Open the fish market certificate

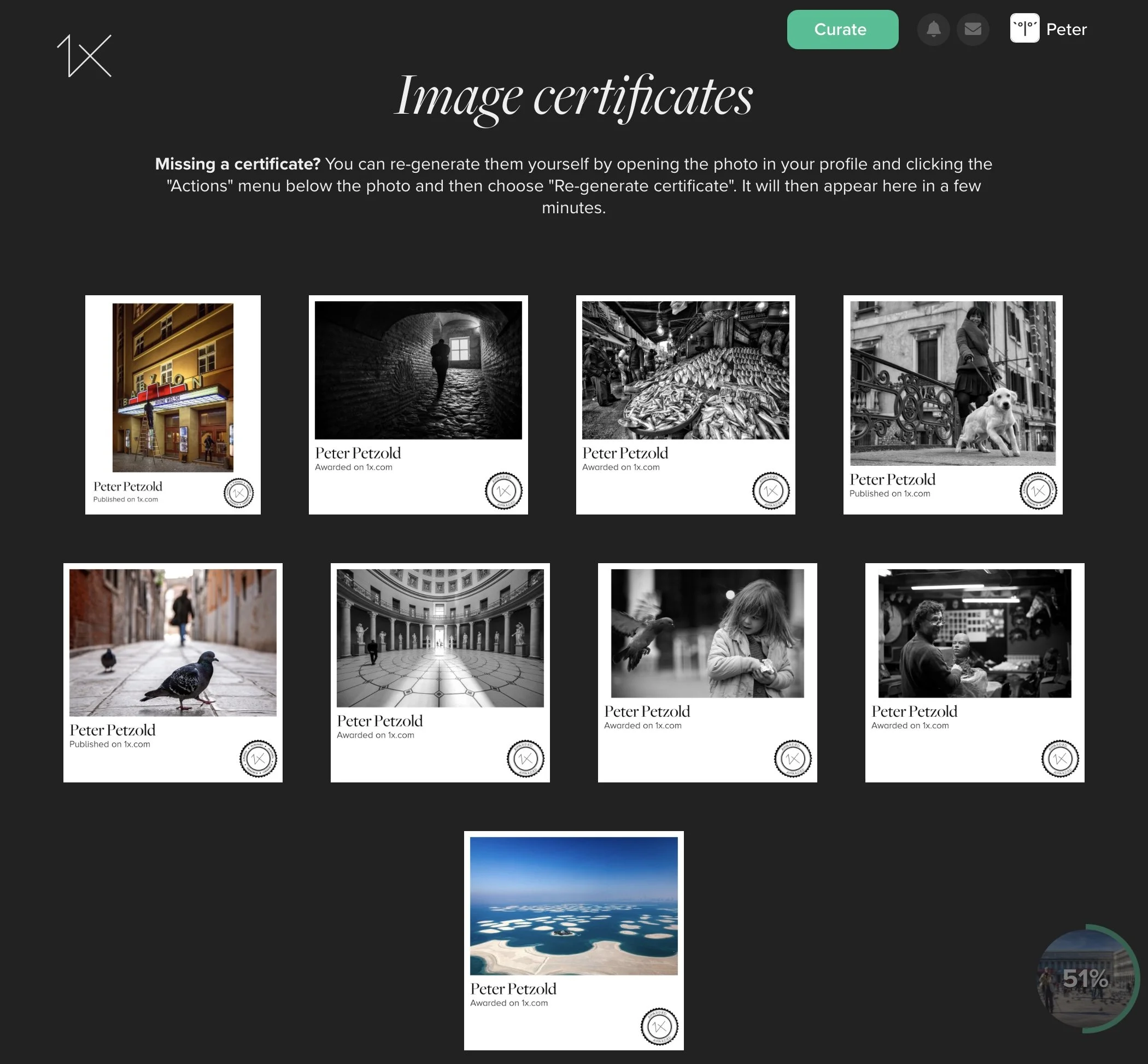[685, 370]
